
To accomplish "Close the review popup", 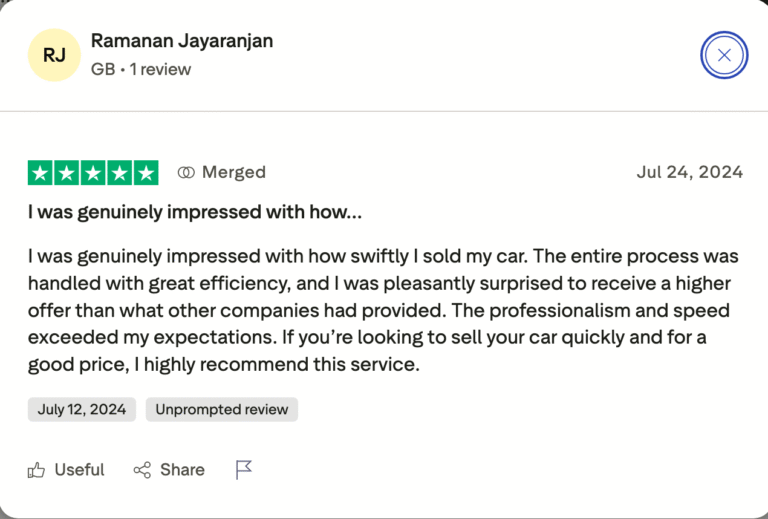I will (724, 55).
